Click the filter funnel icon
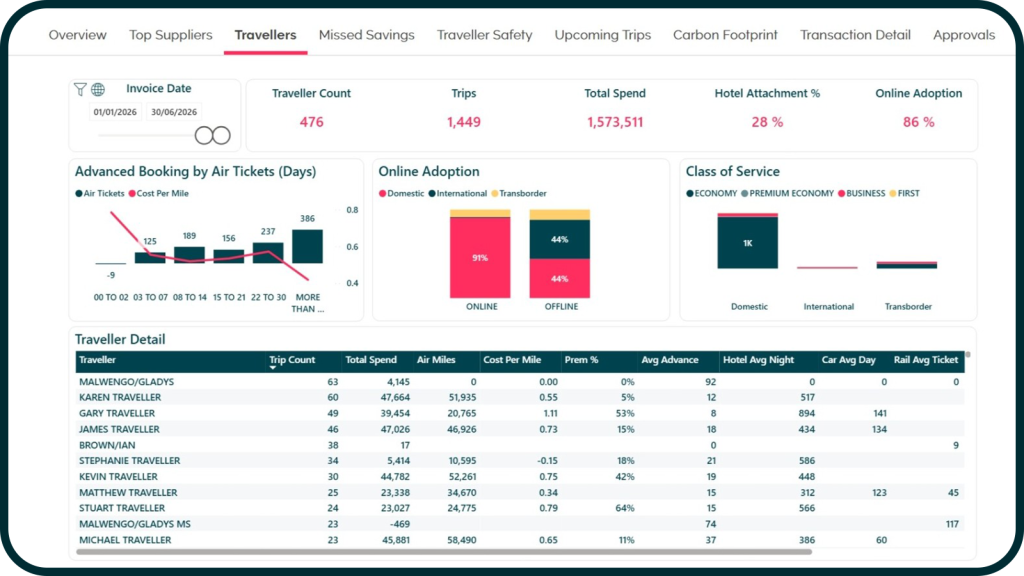This screenshot has height=576, width=1024. pyautogui.click(x=80, y=89)
